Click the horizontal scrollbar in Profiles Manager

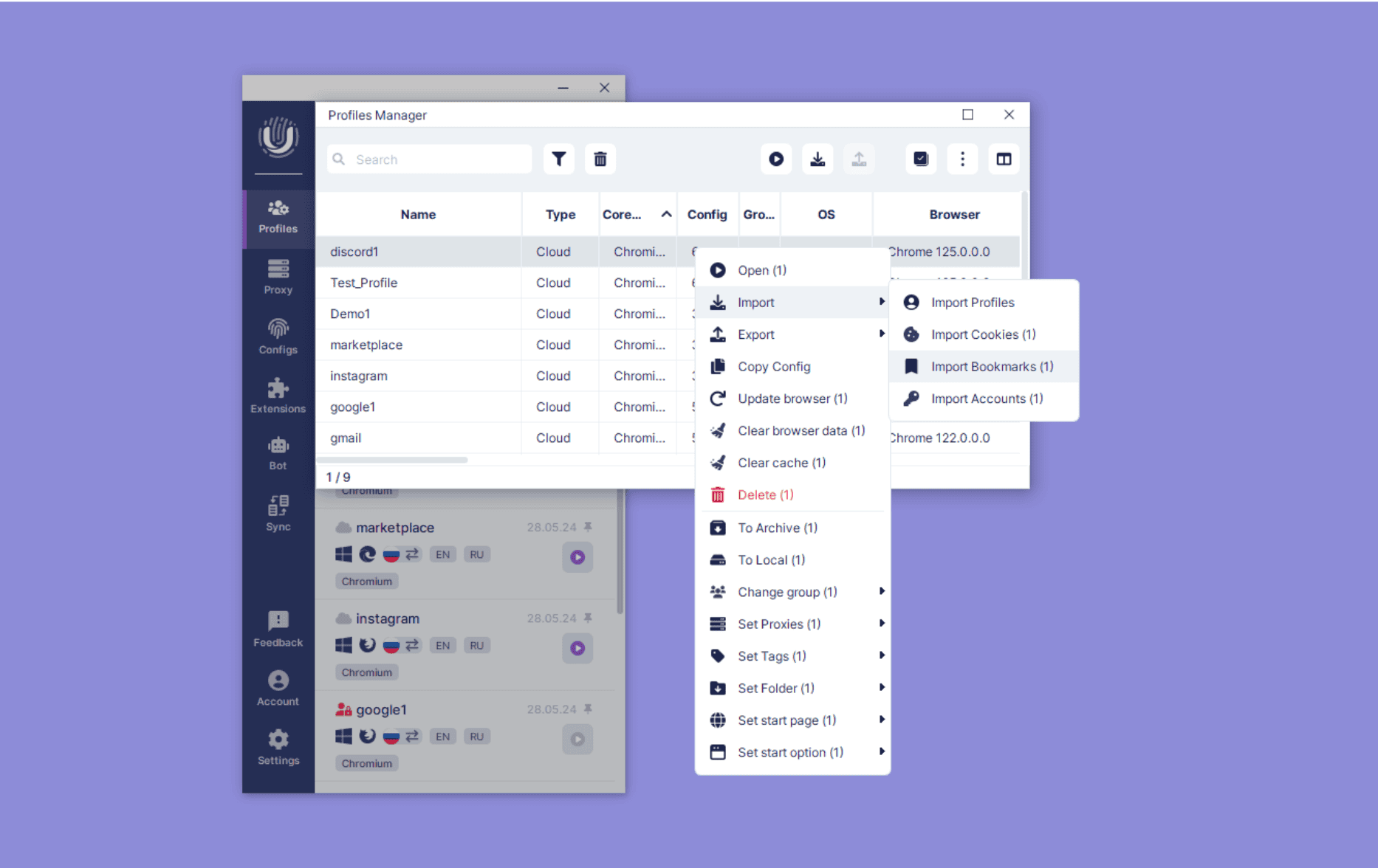pyautogui.click(x=393, y=460)
